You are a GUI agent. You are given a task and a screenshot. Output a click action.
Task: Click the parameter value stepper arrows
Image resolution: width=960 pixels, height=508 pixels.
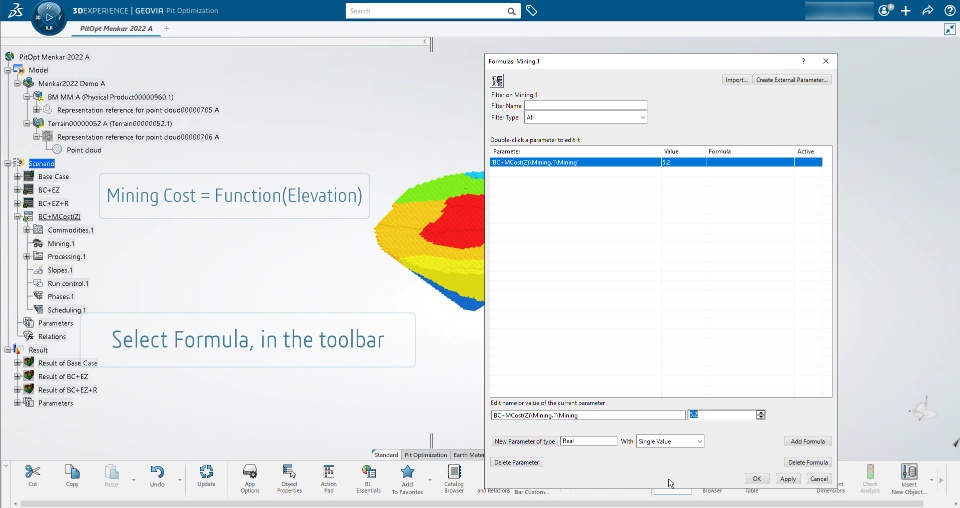[760, 415]
